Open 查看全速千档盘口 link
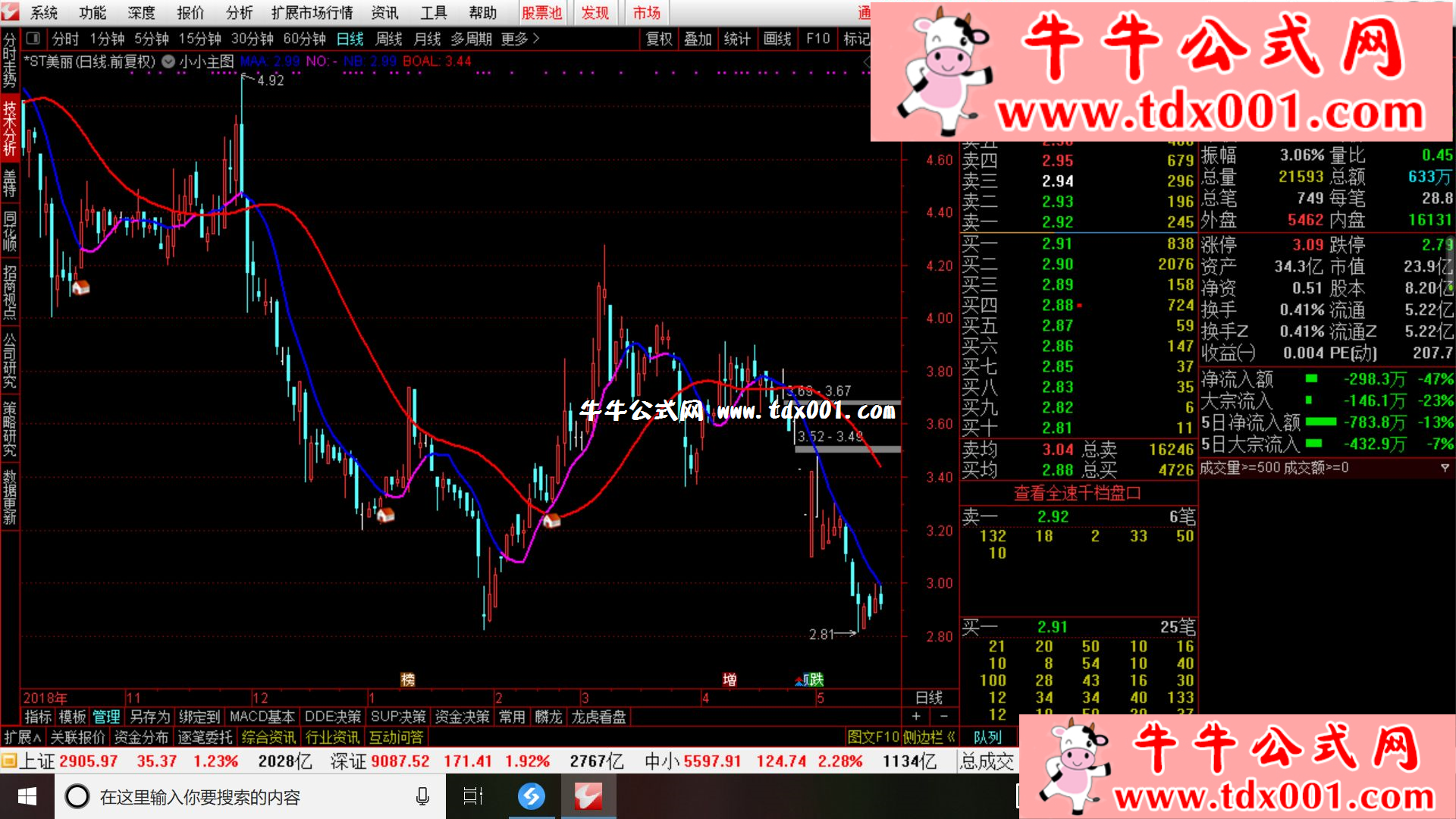The image size is (1456, 819). coord(1078,494)
